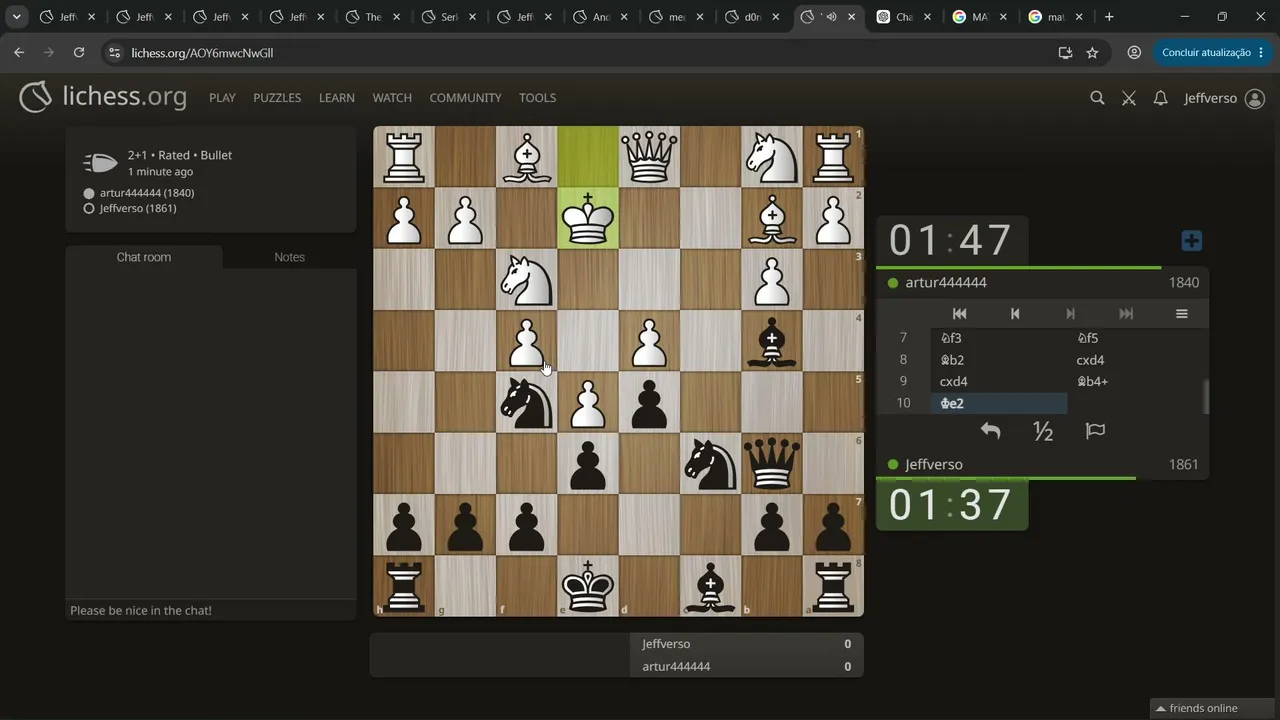Image resolution: width=1280 pixels, height=720 pixels.
Task: Bookmark this page with the star
Action: [1092, 53]
